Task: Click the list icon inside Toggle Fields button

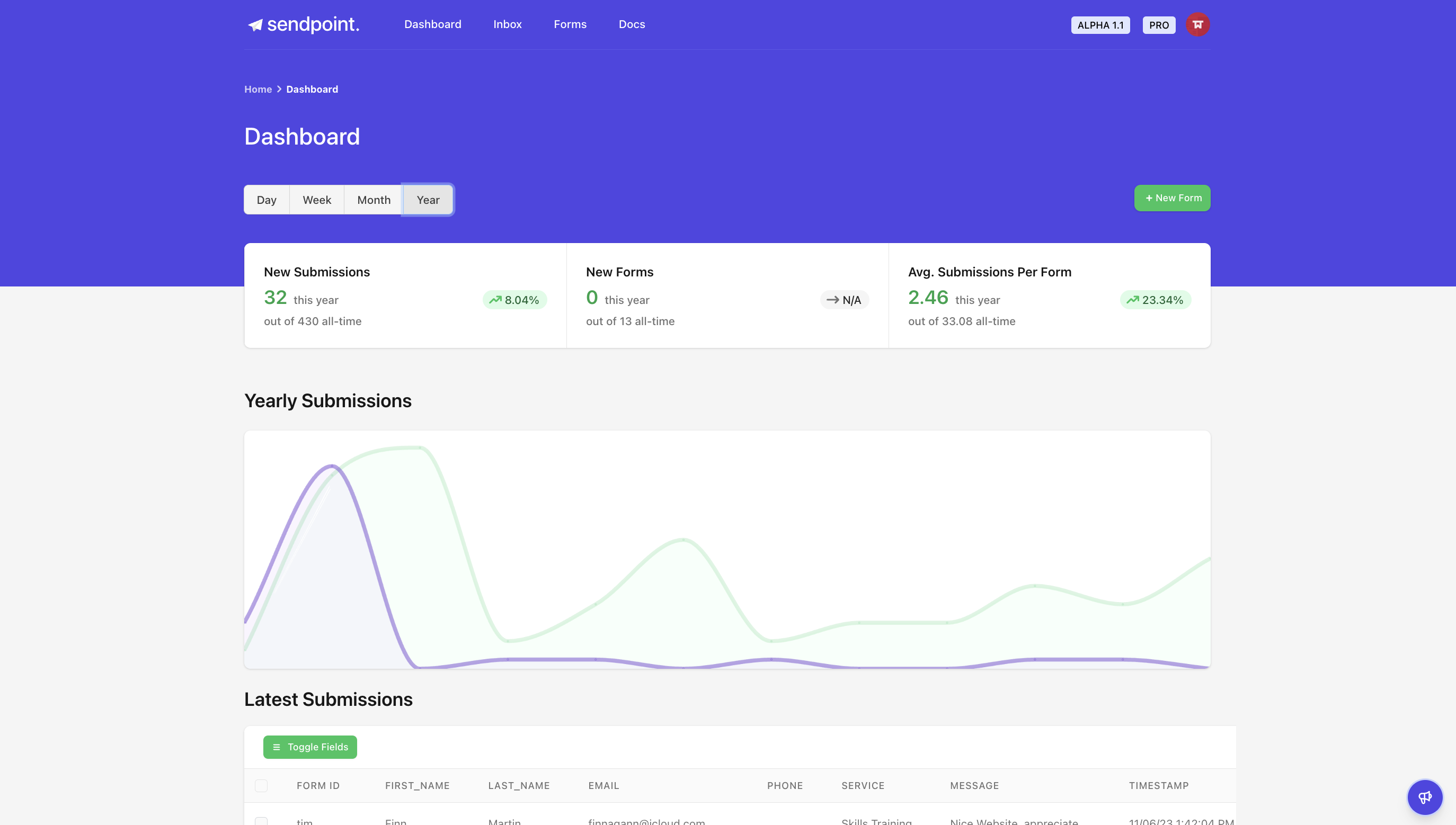Action: 277,747
